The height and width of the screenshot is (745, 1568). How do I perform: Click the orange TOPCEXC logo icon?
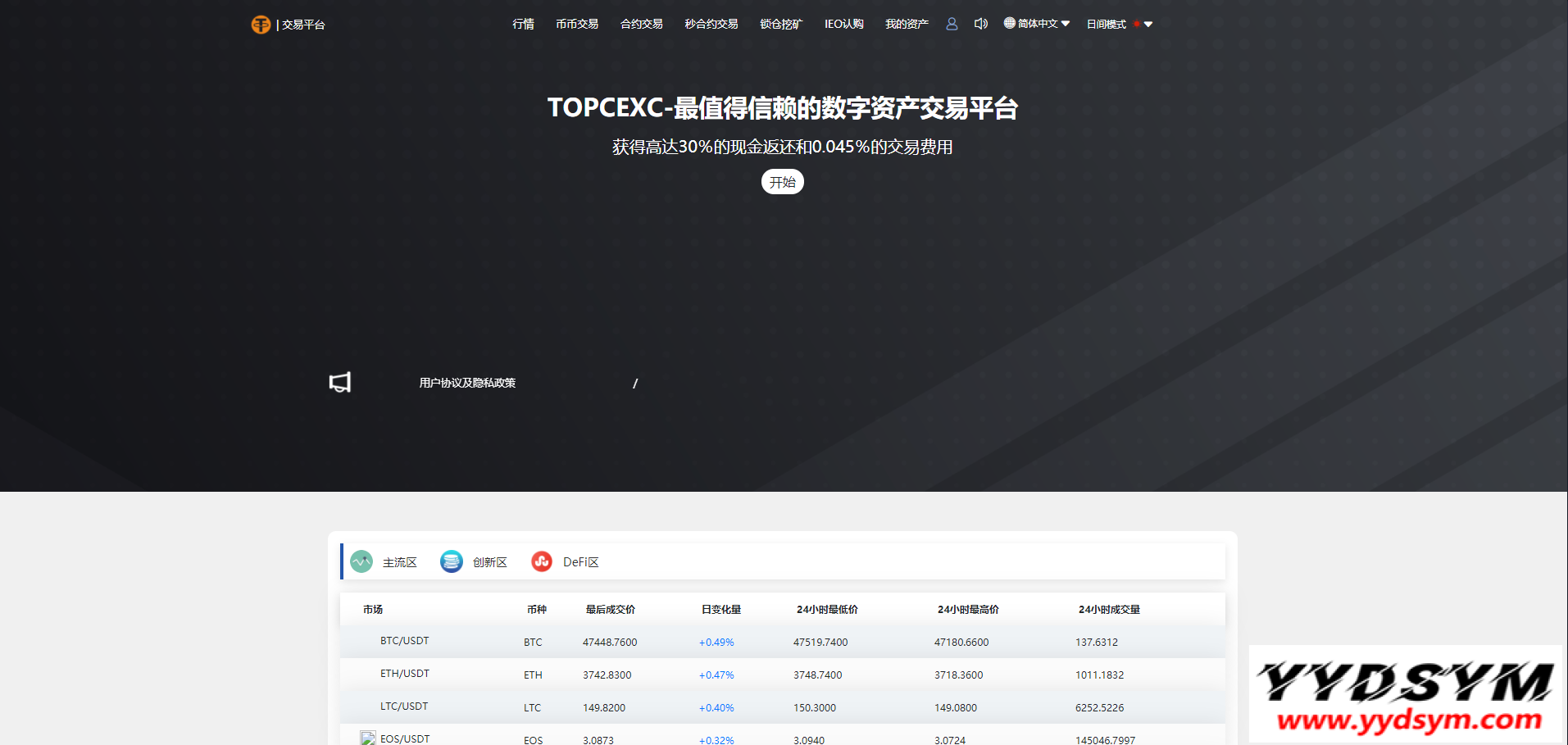point(261,25)
